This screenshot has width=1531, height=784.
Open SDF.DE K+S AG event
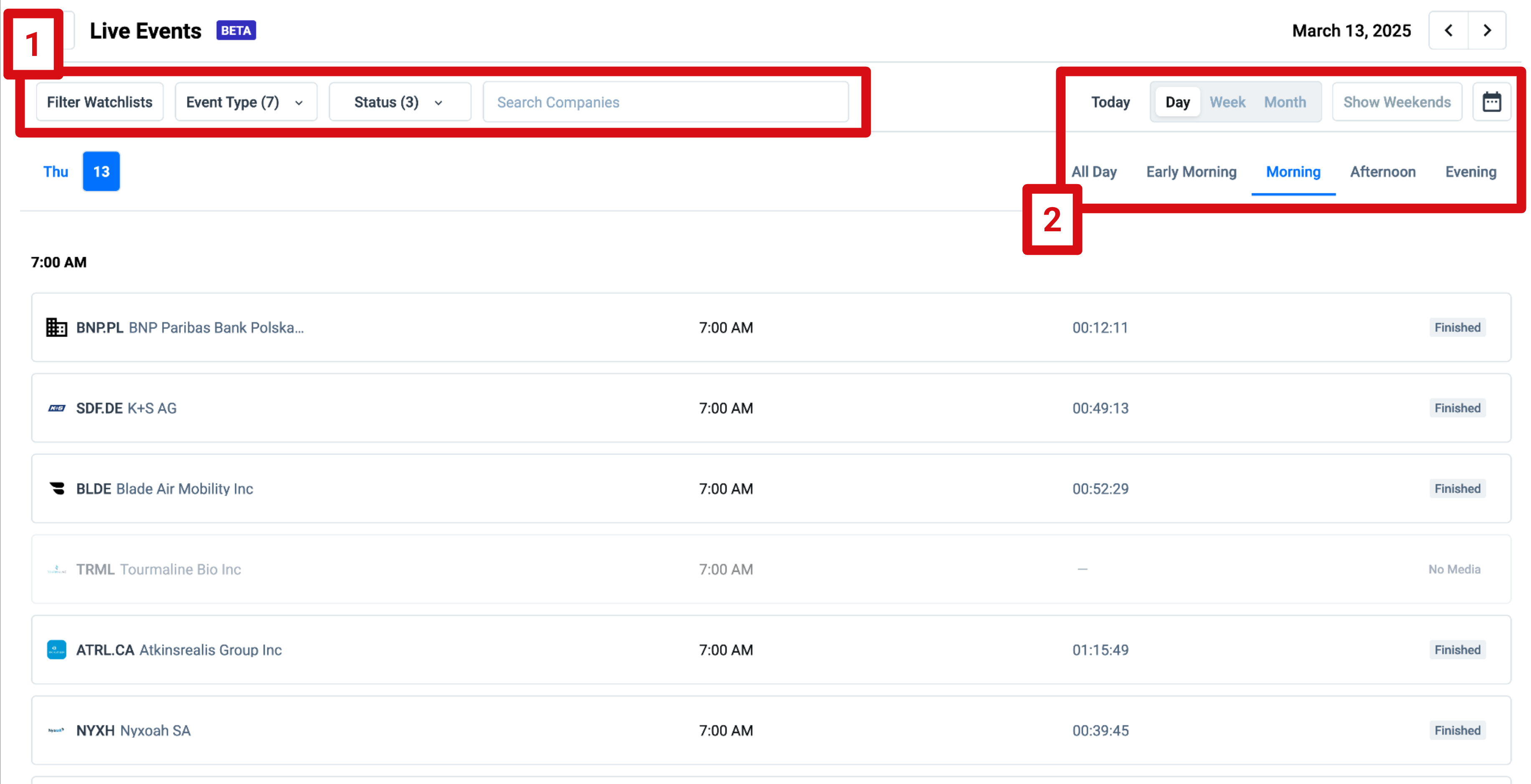coord(771,408)
